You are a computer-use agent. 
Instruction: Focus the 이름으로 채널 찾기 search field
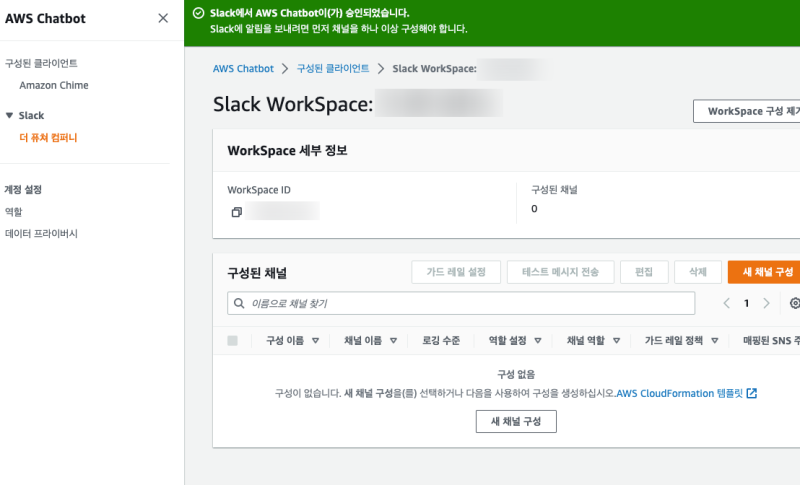461,303
